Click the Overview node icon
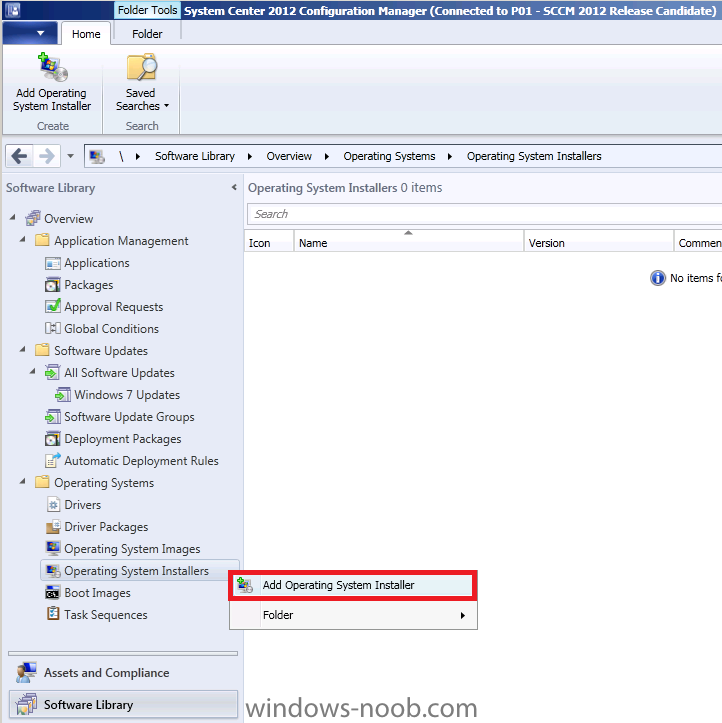 (x=33, y=218)
